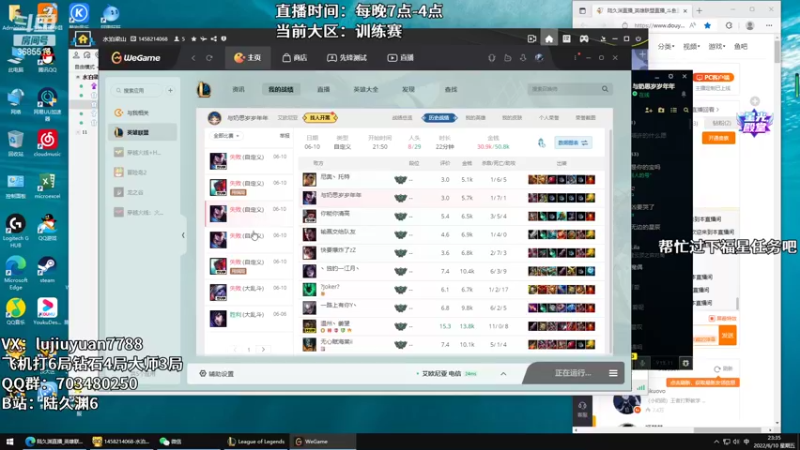The height and width of the screenshot is (450, 800).
Task: Click the 搜索应用 search field
Action: coord(136,90)
